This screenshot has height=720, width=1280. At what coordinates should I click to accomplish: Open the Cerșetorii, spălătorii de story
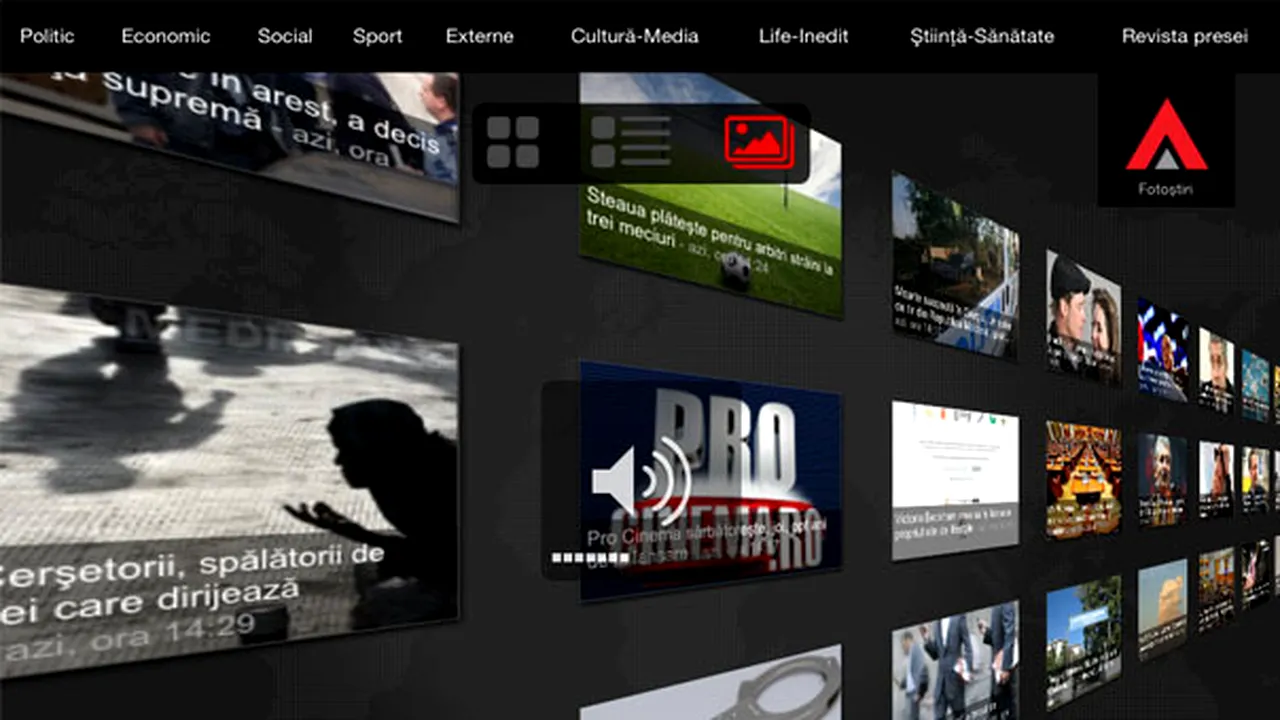point(229,480)
